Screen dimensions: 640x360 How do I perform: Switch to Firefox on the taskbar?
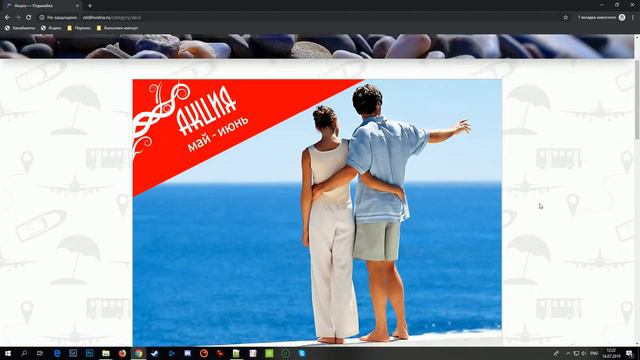(x=122, y=353)
